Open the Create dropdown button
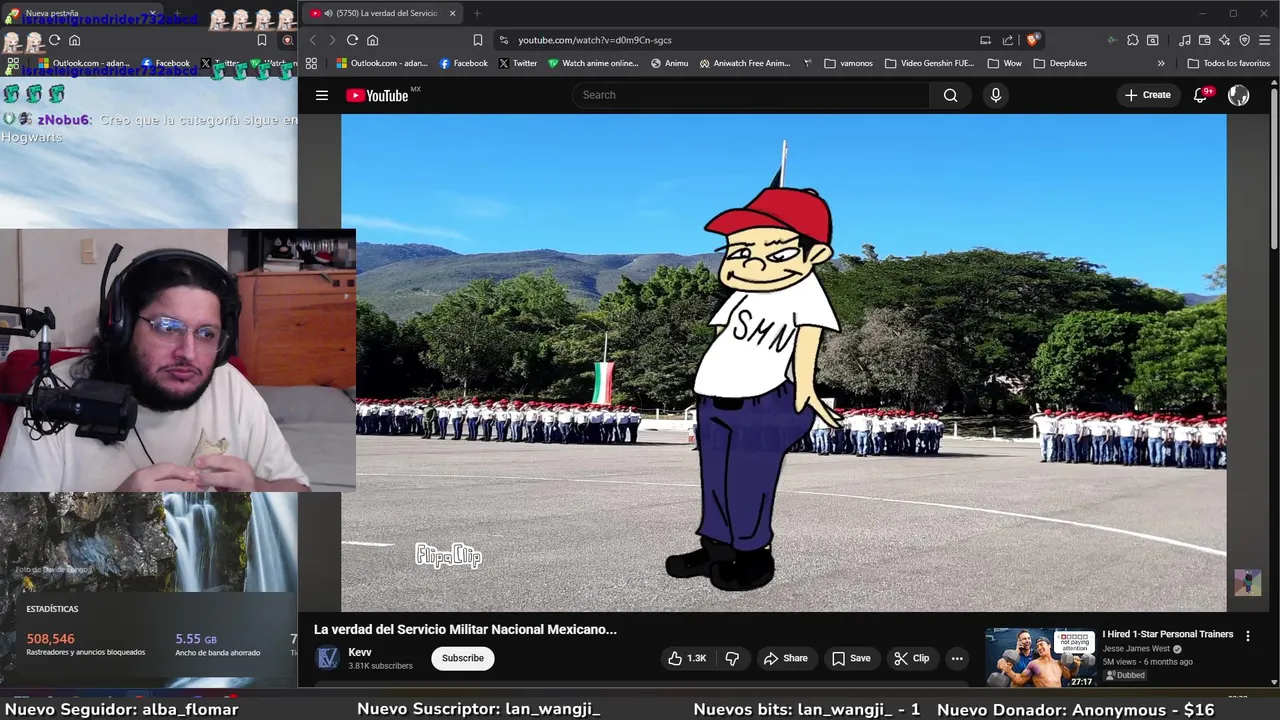Image resolution: width=1280 pixels, height=720 pixels. tap(1147, 95)
